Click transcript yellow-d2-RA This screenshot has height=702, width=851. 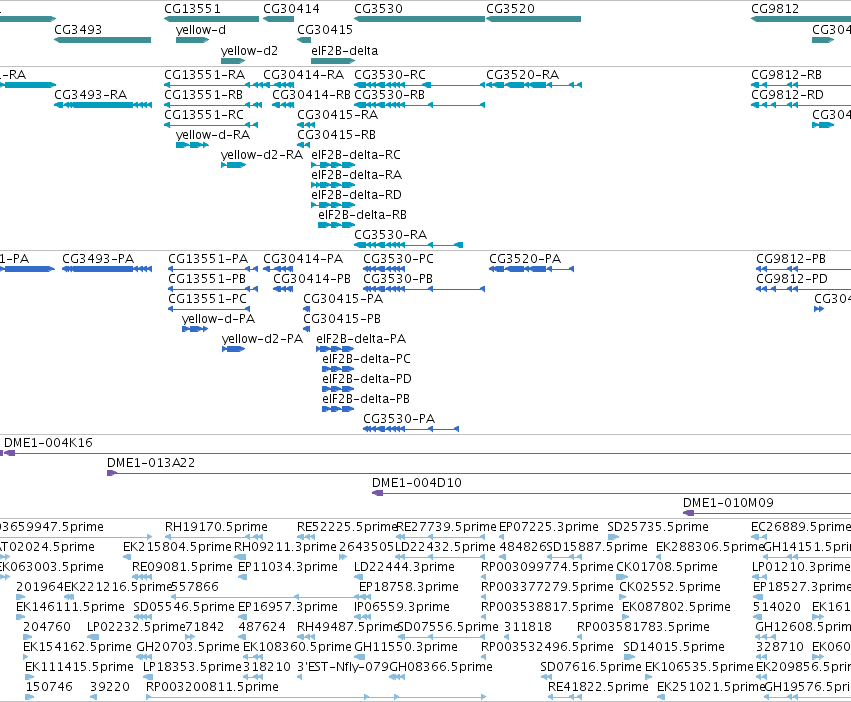262,155
